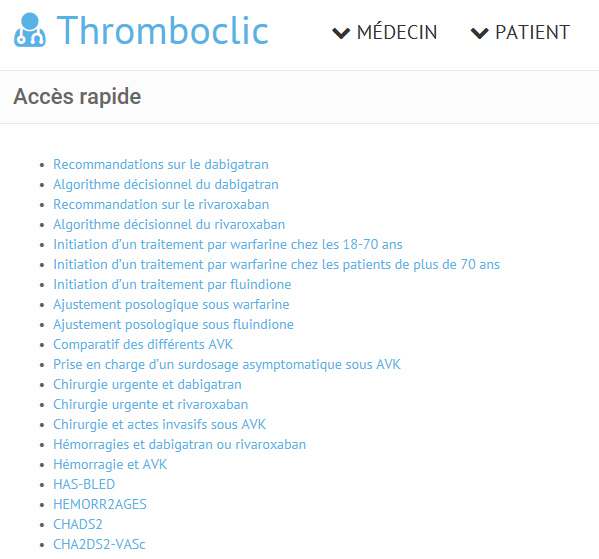Open the PATIENT menu label
Screen dimensions: 599x559
tap(533, 32)
